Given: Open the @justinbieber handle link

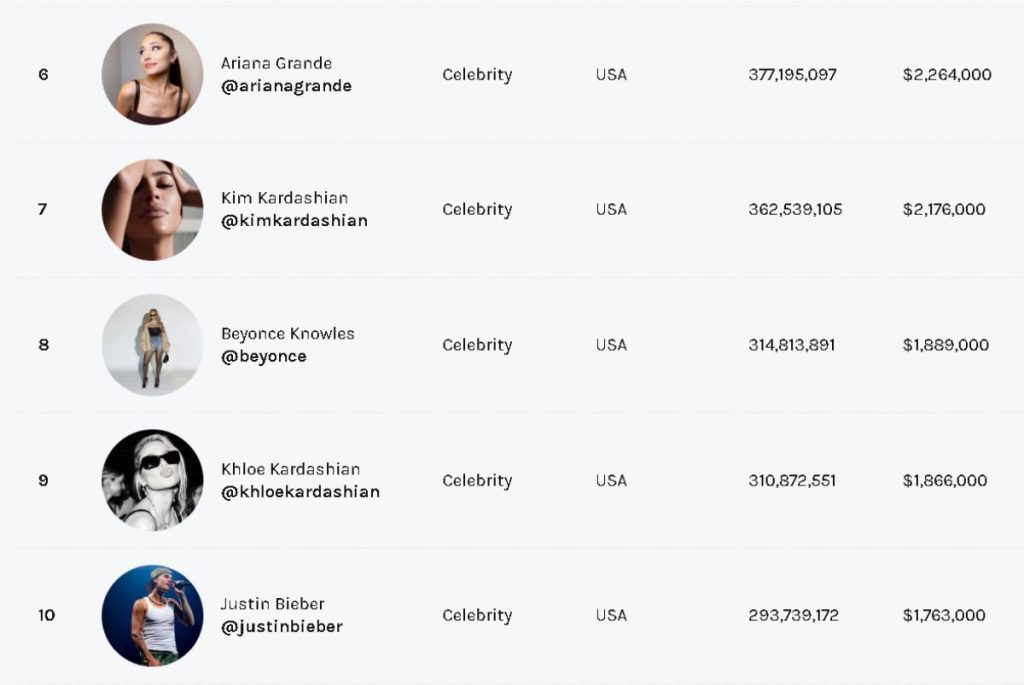Looking at the screenshot, I should 281,627.
